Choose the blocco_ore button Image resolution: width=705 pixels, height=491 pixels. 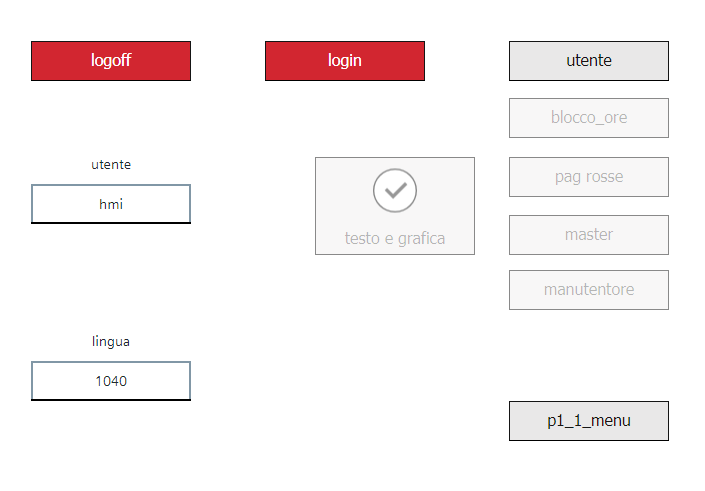(588, 118)
